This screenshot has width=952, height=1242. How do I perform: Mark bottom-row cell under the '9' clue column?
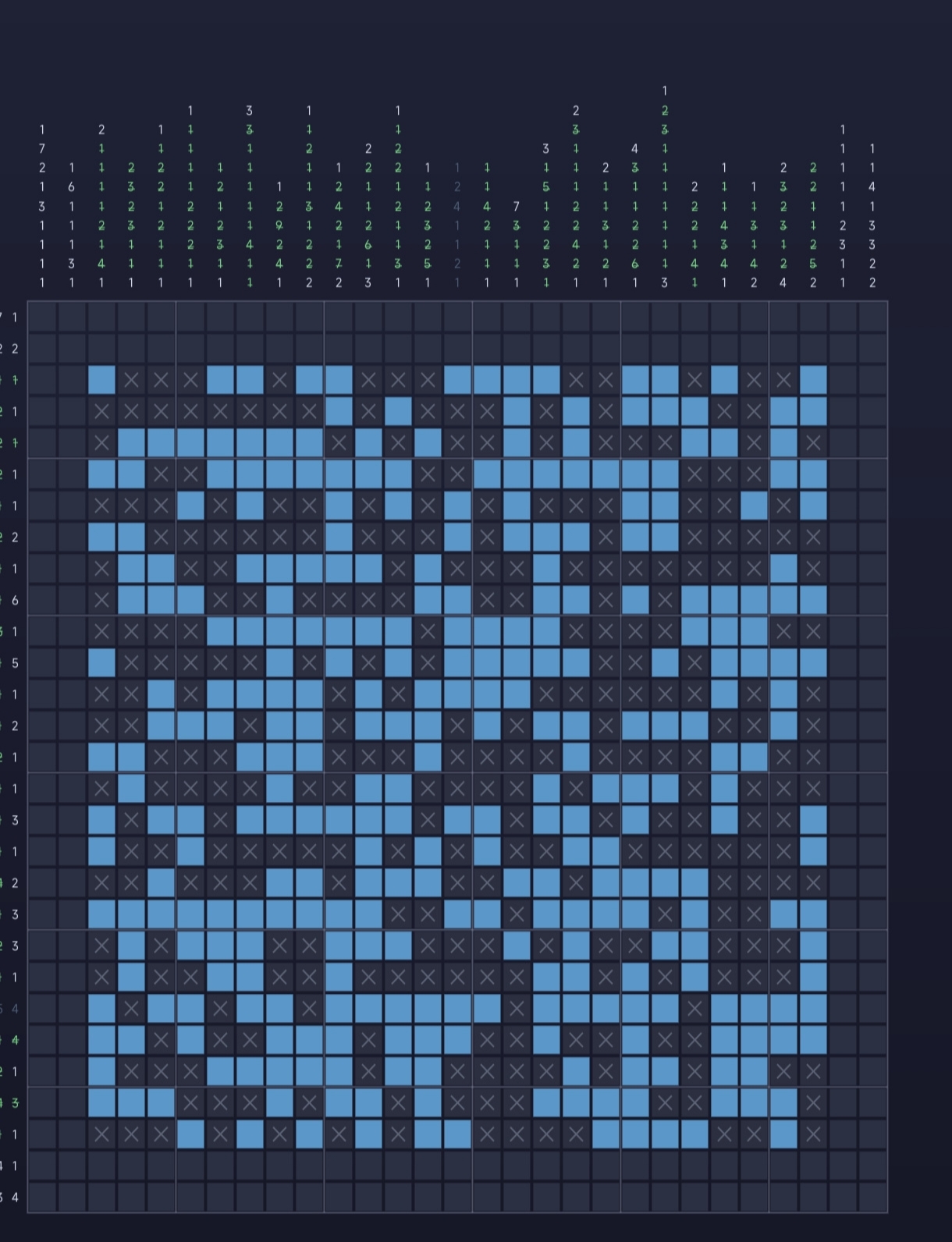279,1197
